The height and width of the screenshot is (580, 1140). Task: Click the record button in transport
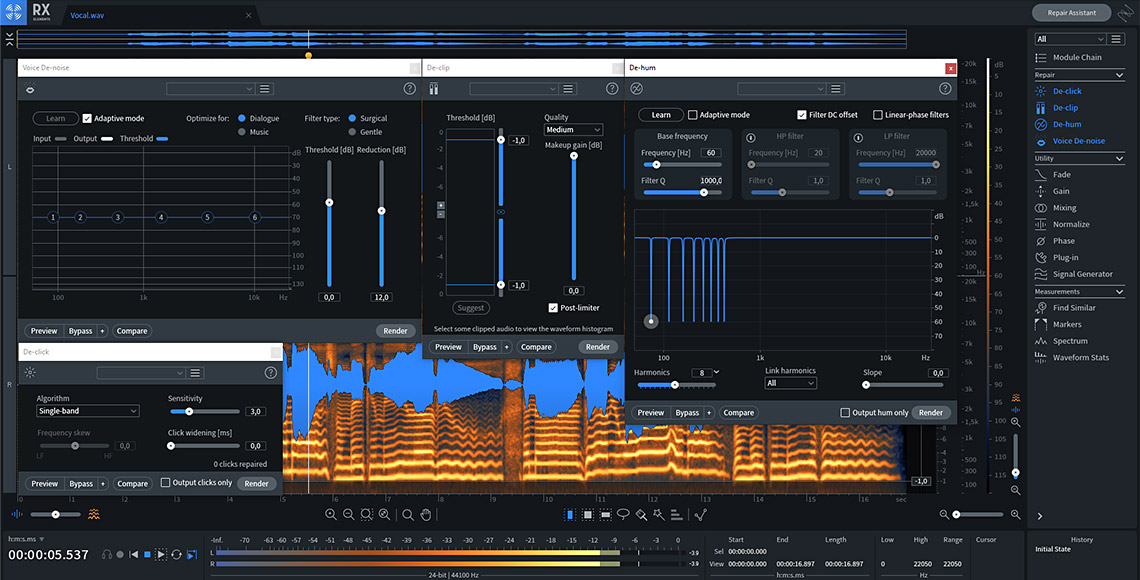[x=121, y=555]
